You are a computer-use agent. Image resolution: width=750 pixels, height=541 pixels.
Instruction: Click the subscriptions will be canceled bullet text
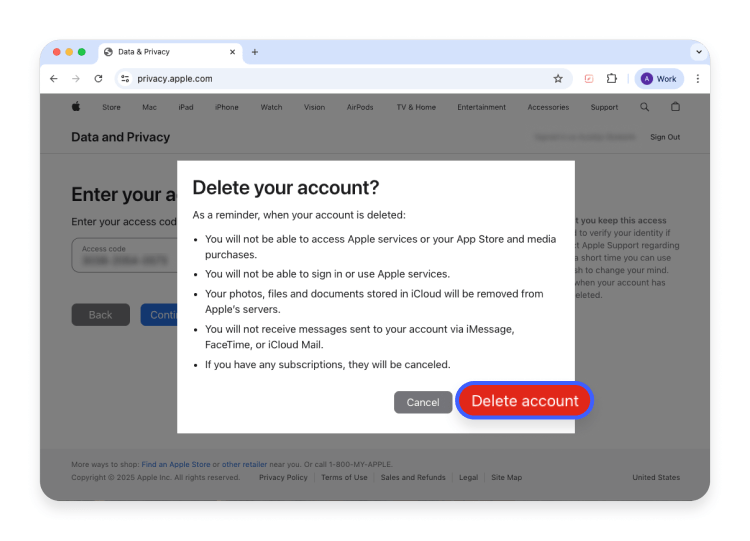[328, 364]
